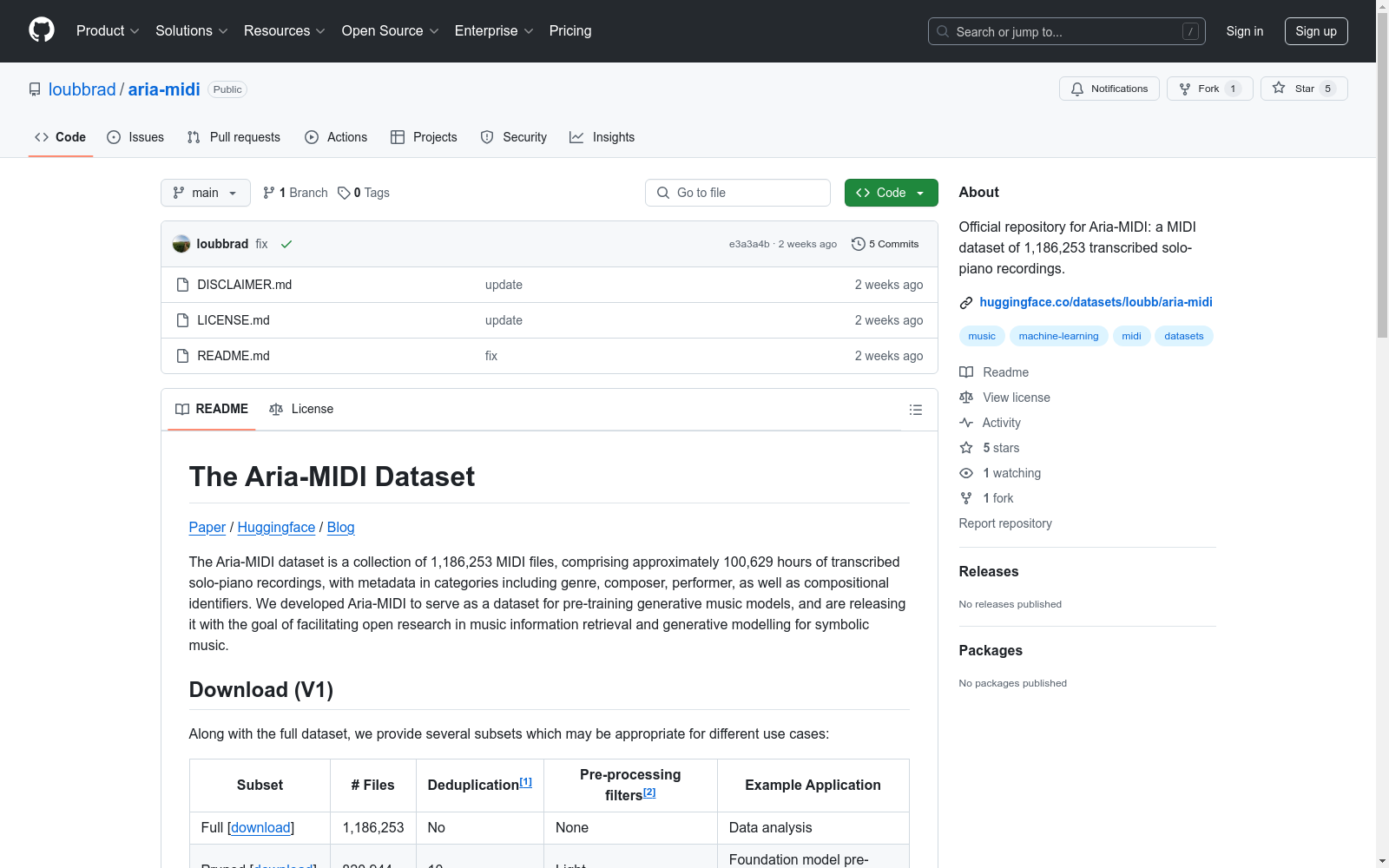Open the Paper link
The width and height of the screenshot is (1389, 868).
click(x=207, y=527)
